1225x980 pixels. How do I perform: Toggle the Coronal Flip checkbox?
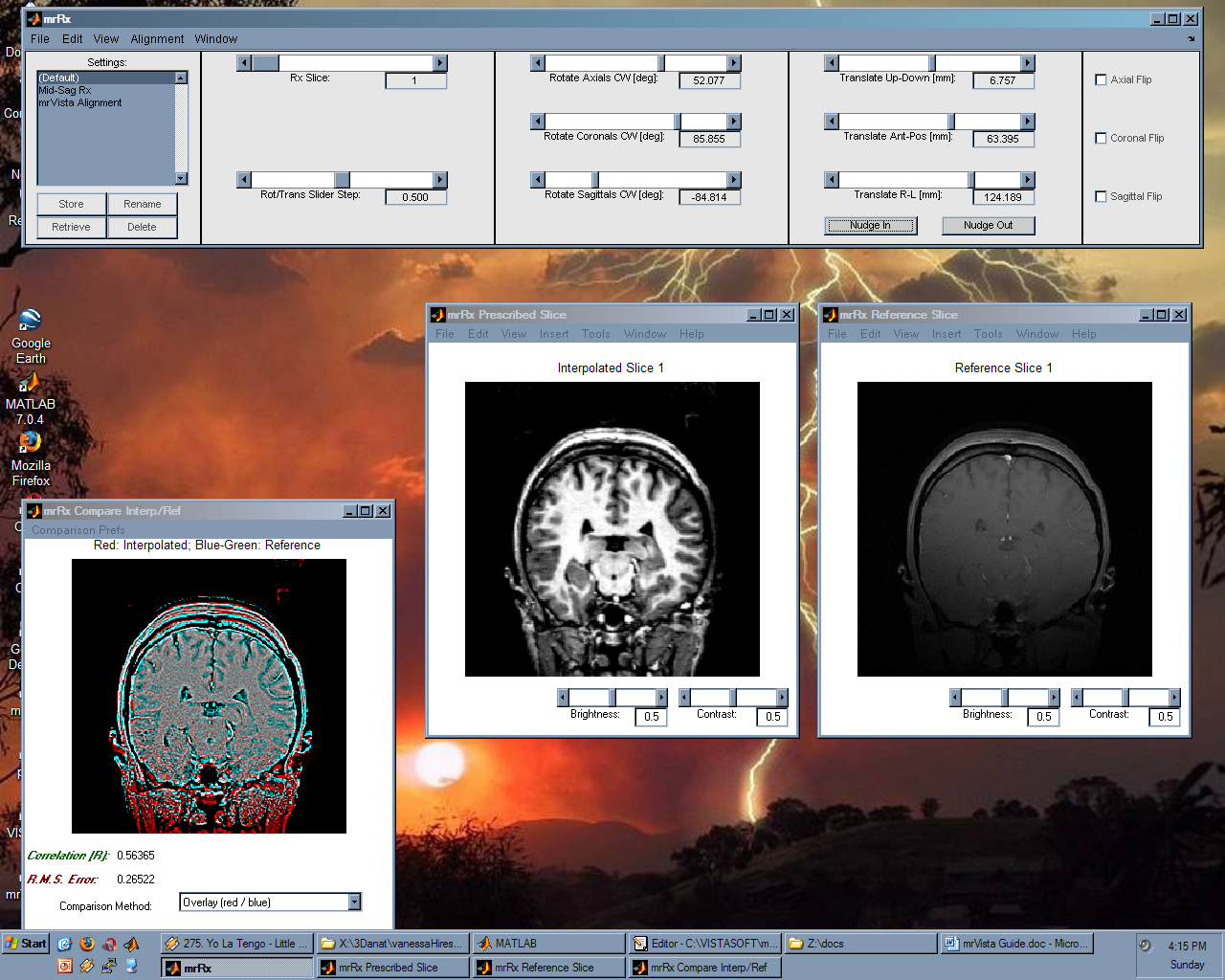[x=1101, y=139]
